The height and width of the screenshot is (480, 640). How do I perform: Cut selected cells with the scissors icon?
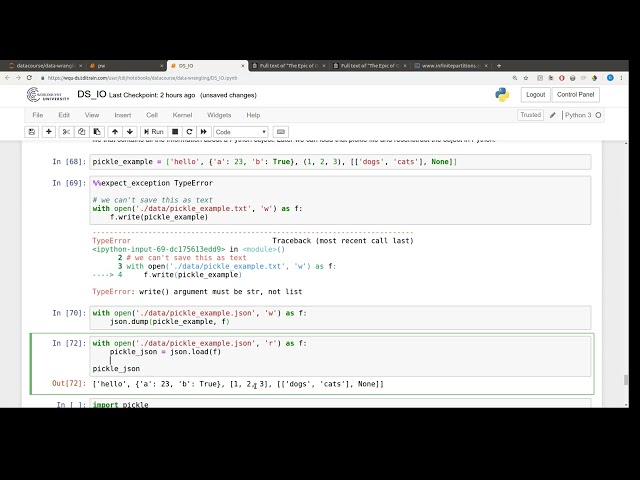(66, 132)
